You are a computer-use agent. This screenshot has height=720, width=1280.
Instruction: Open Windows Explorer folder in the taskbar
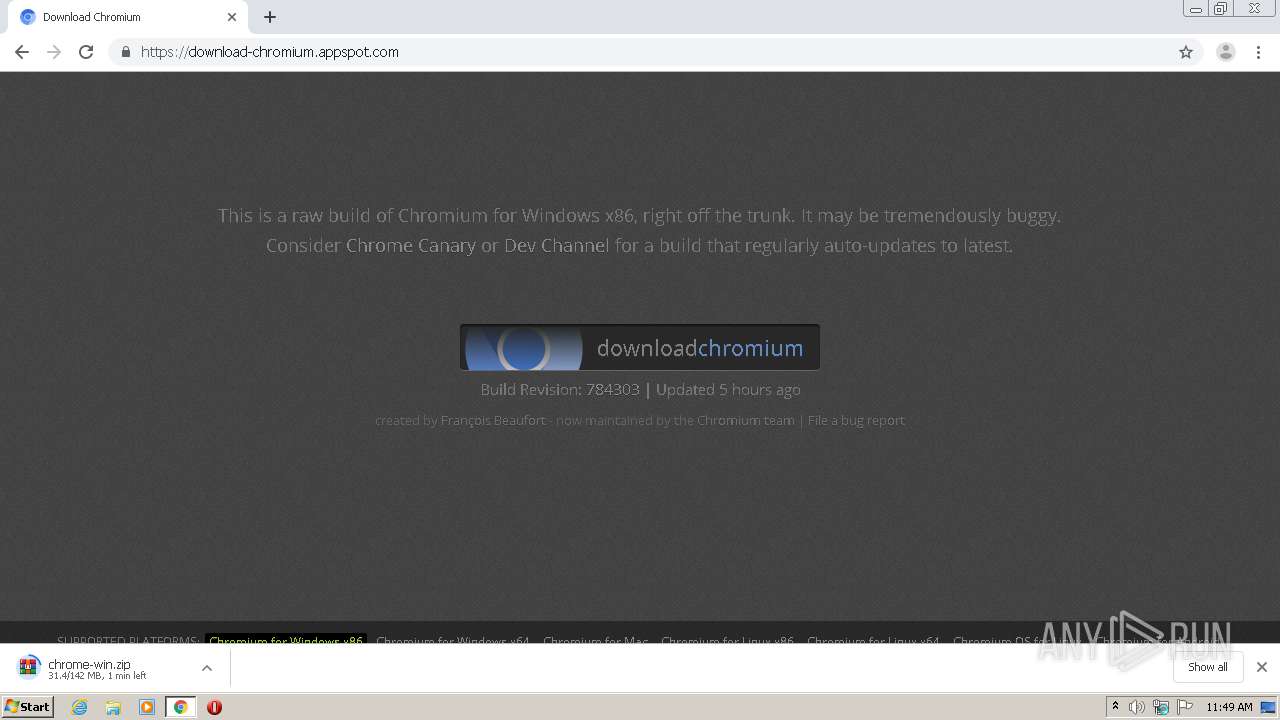113,707
